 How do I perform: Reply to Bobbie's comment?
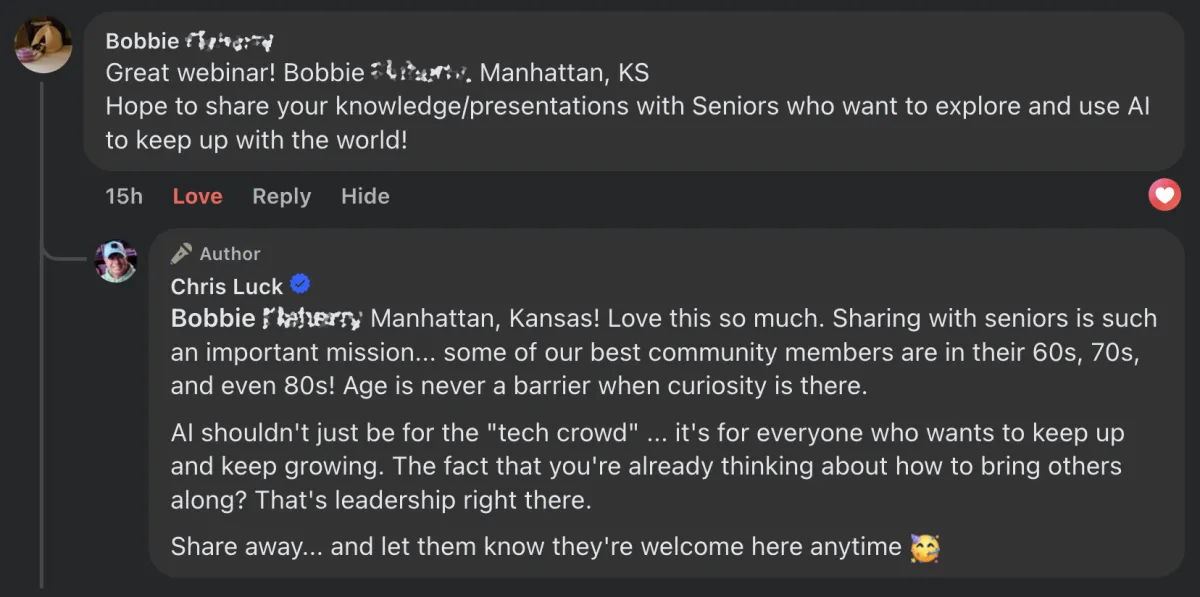[281, 196]
